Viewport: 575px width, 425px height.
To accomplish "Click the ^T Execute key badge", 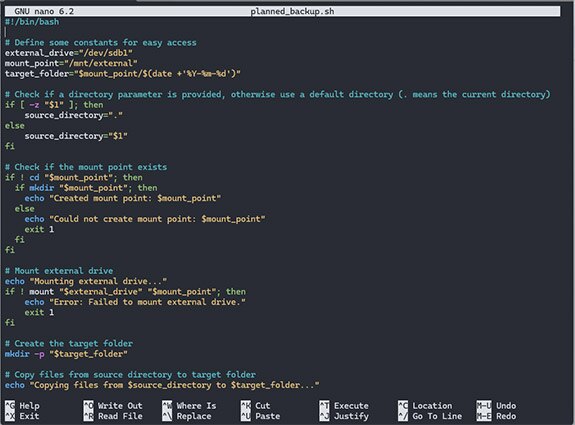I will 324,406.
